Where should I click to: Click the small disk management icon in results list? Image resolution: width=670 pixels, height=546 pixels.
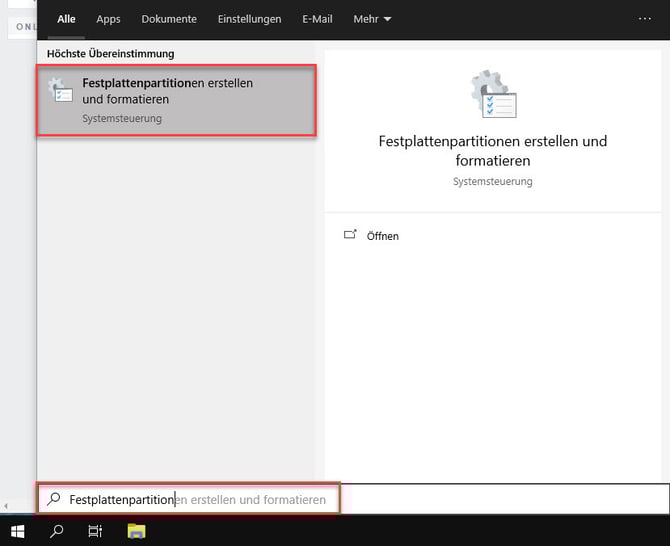click(x=61, y=91)
